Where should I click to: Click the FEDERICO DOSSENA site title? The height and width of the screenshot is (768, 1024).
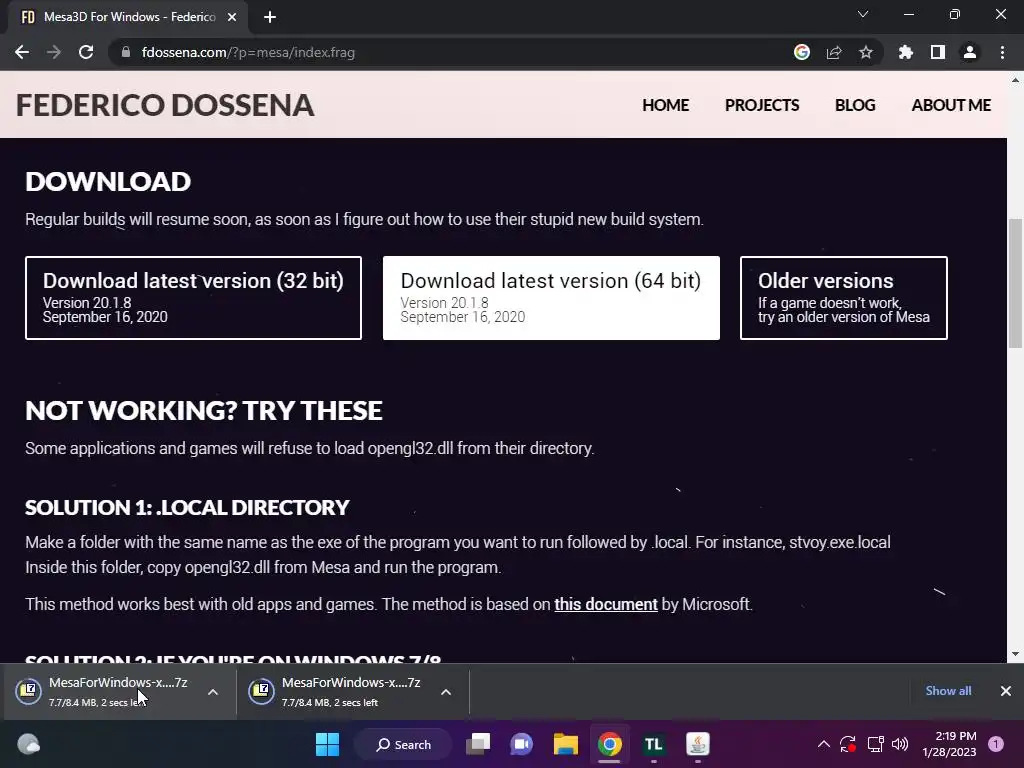165,105
